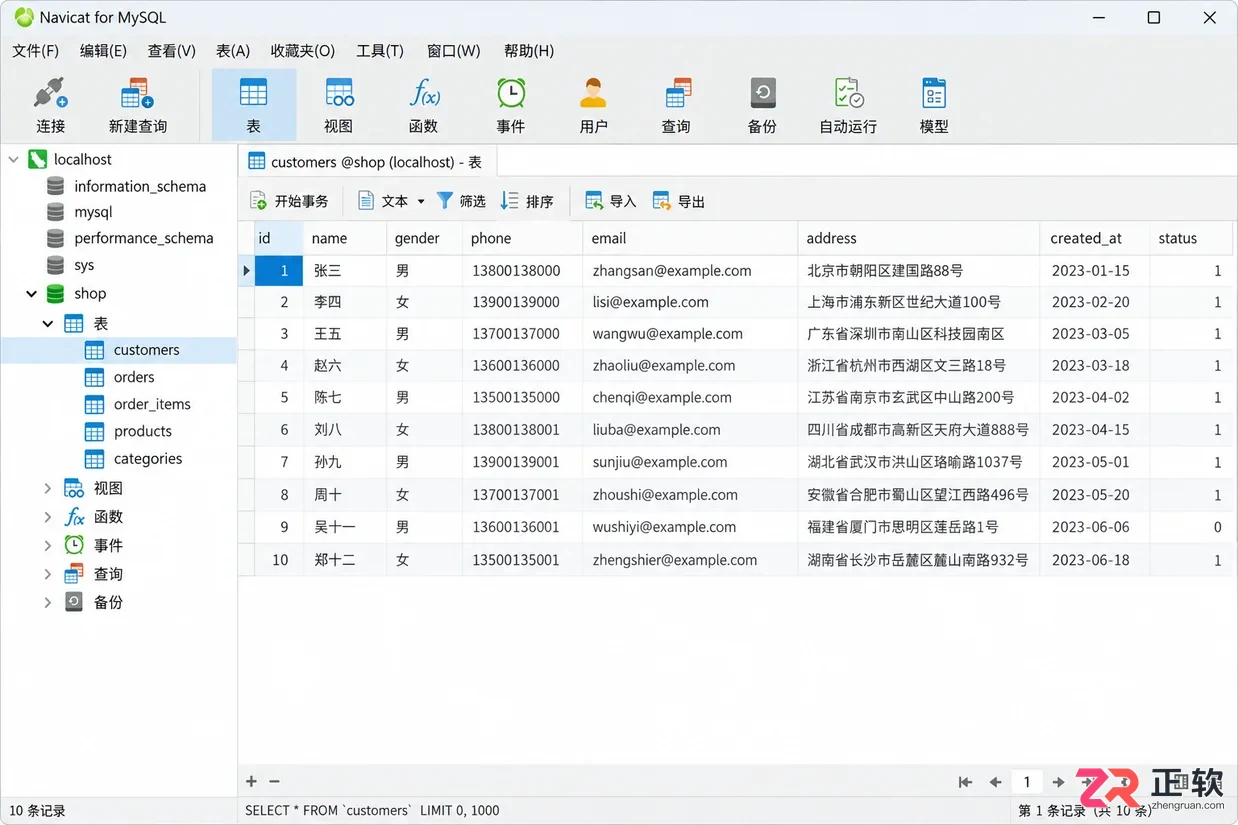Go to the previous page arrow
The image size is (1238, 825).
[x=995, y=782]
